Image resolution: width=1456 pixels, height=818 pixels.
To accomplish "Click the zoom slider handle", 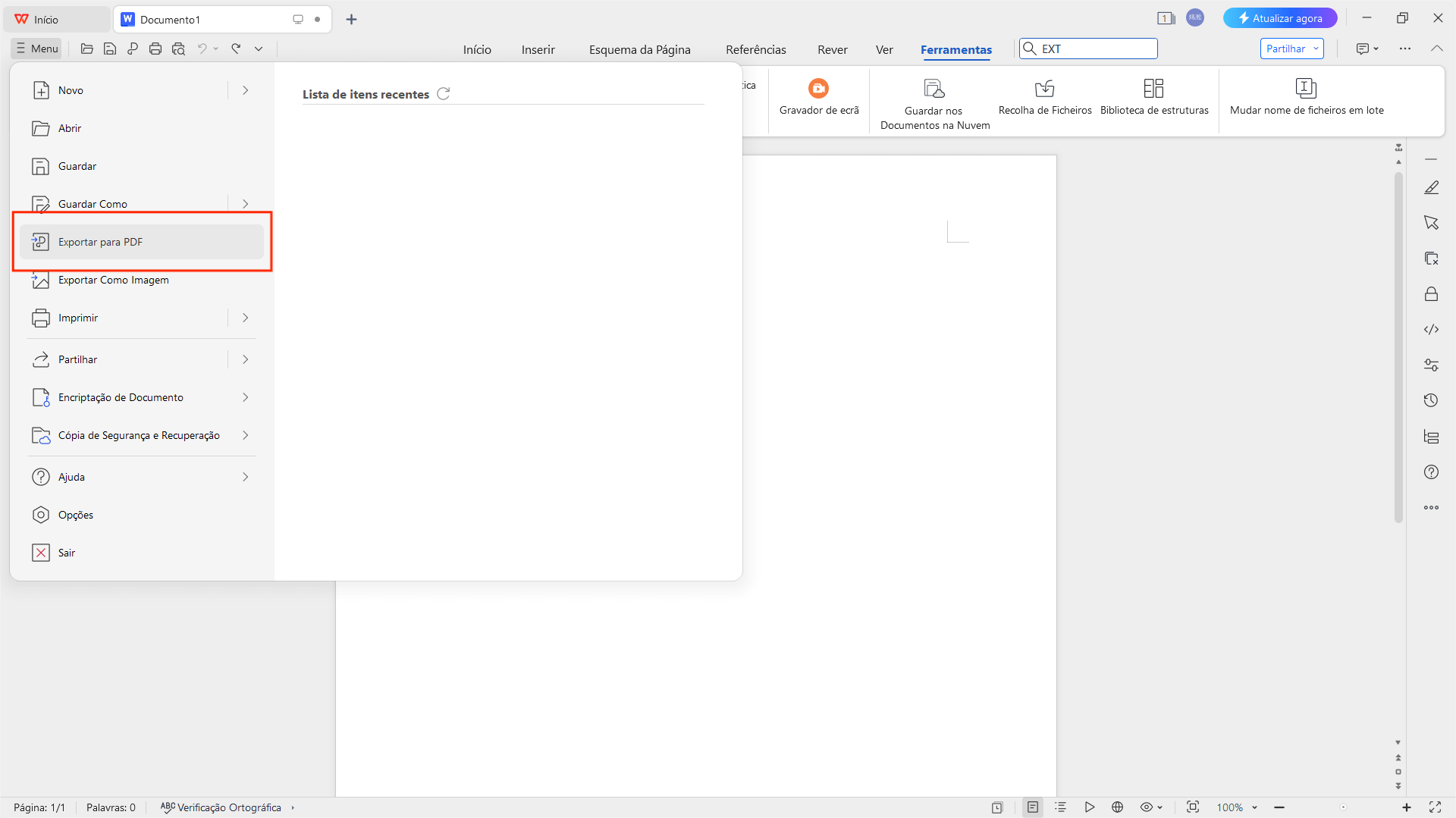I will (1343, 807).
